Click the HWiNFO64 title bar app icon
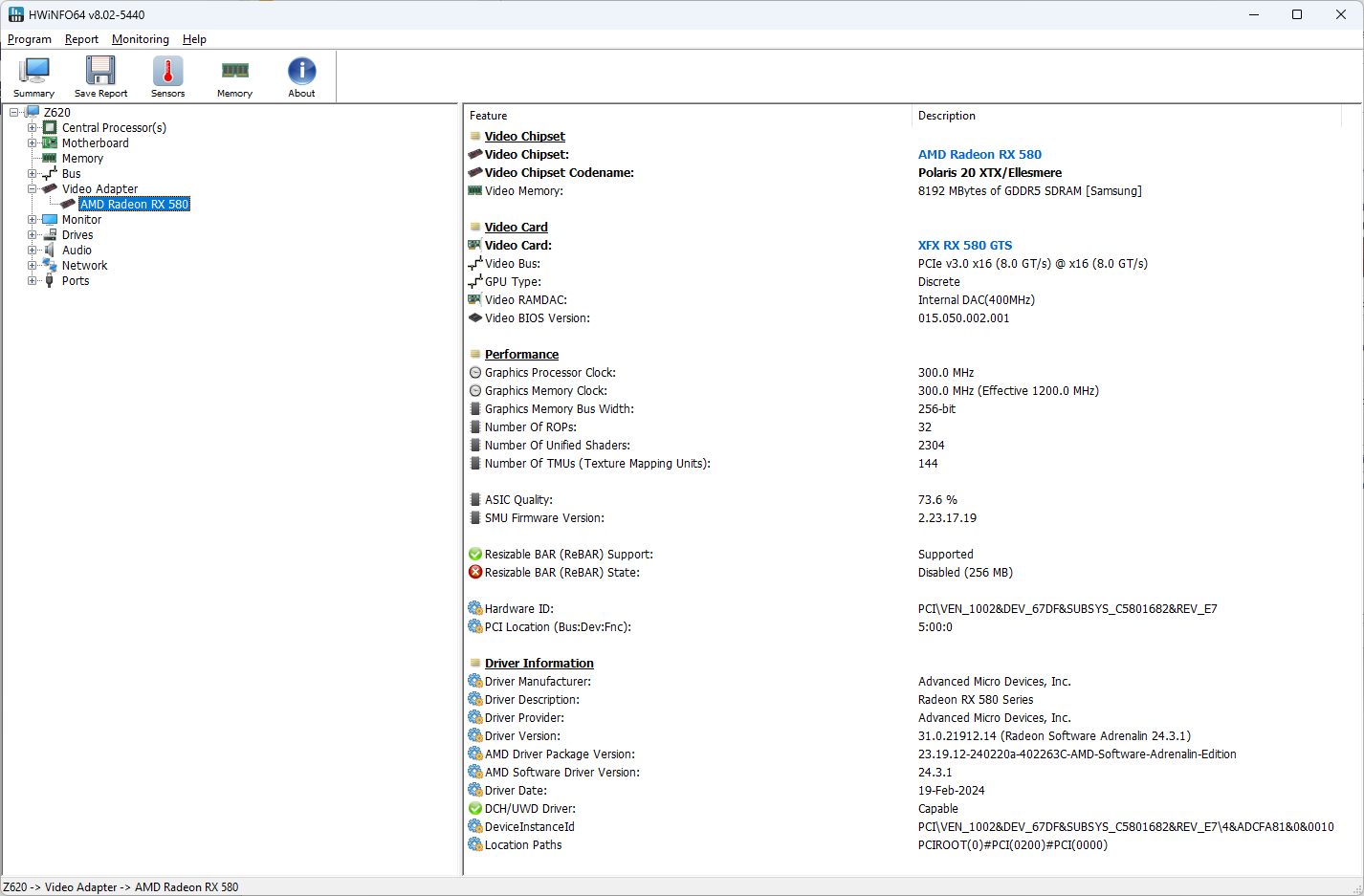Screen dimensions: 1364x896 pyautogui.click(x=15, y=14)
